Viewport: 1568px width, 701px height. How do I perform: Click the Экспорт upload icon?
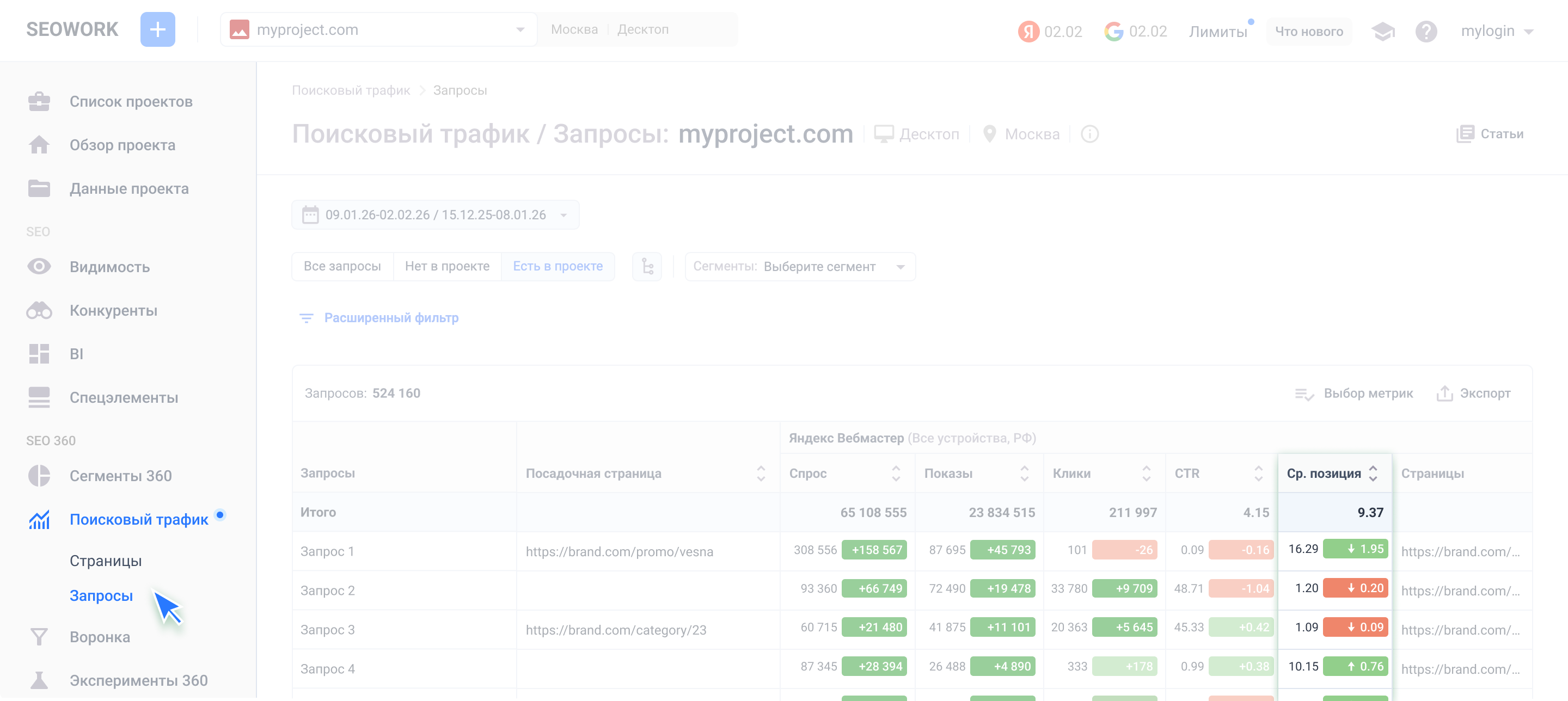point(1444,393)
